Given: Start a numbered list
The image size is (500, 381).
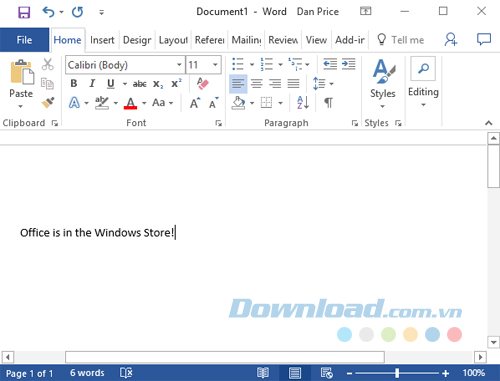Looking at the screenshot, I should click(267, 64).
